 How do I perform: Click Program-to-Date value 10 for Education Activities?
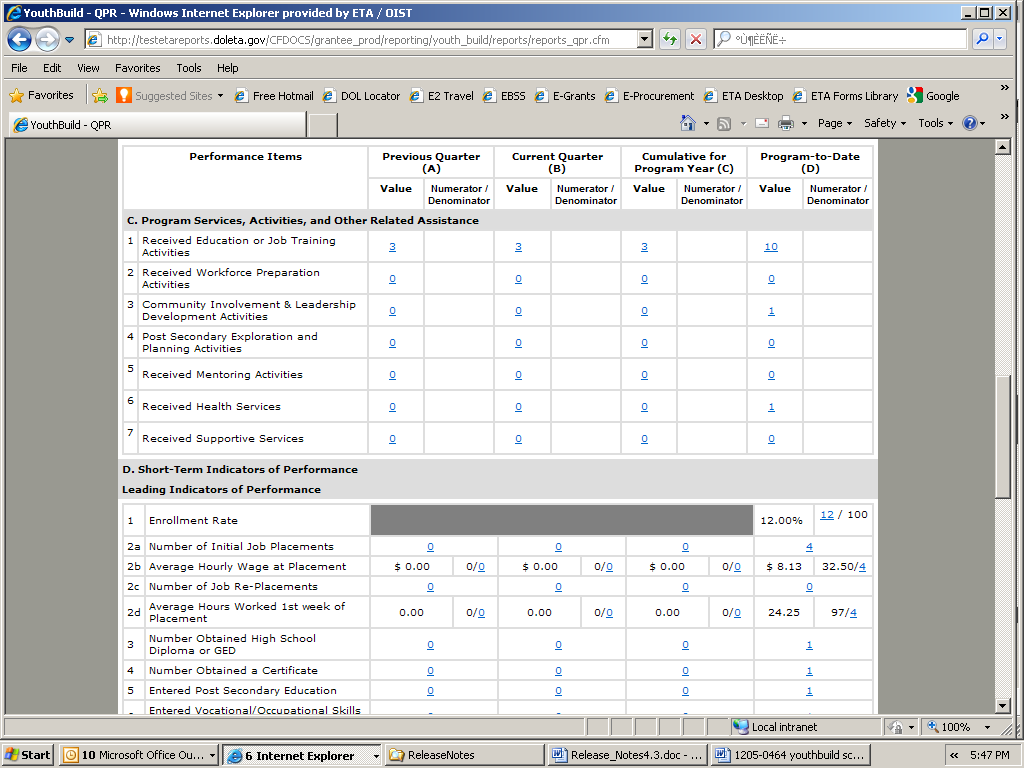[x=770, y=247]
